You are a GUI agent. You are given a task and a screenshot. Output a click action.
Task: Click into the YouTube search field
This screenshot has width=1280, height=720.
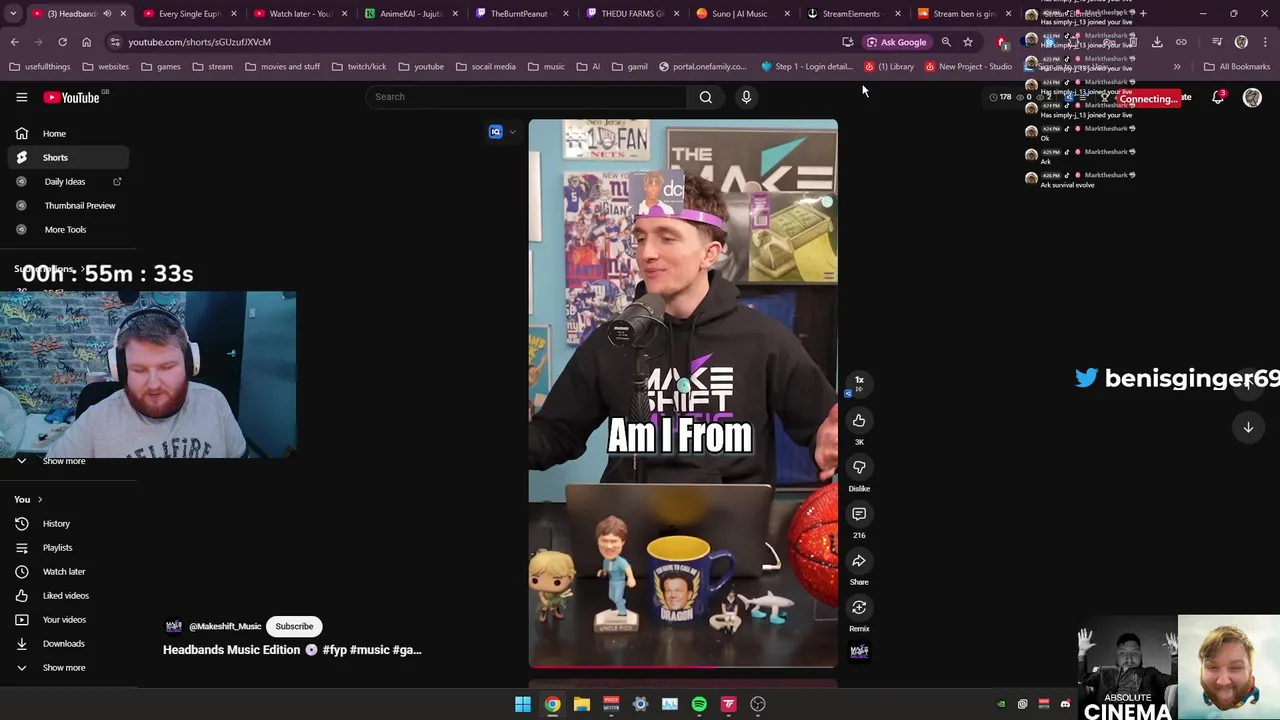point(526,97)
